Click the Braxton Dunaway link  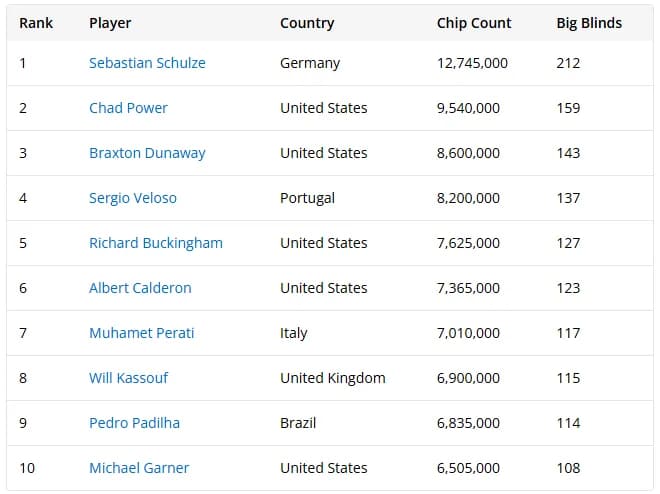(x=147, y=153)
